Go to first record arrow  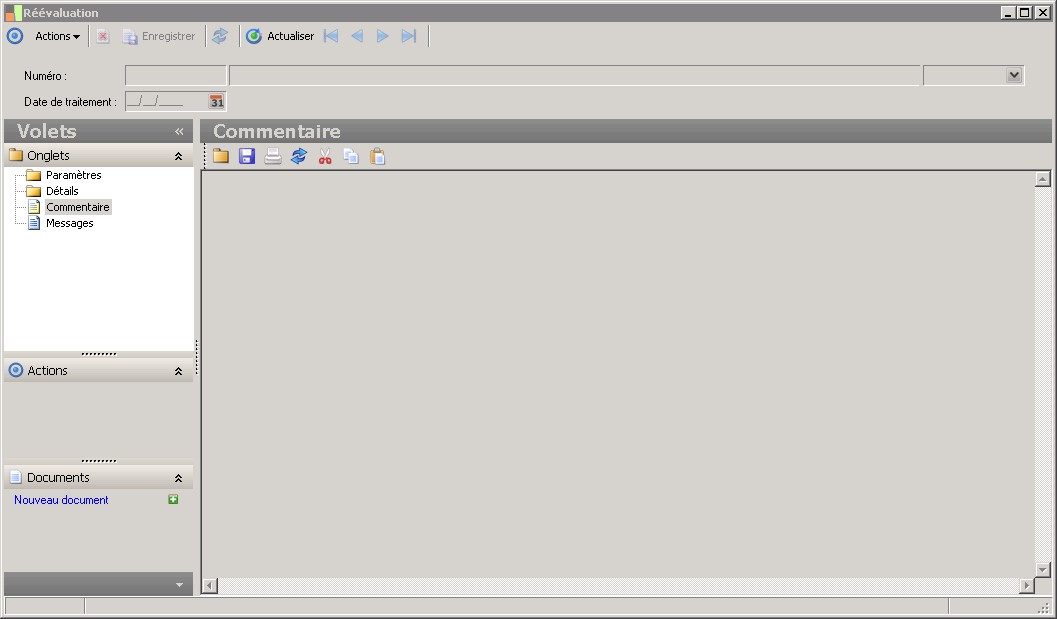[331, 36]
